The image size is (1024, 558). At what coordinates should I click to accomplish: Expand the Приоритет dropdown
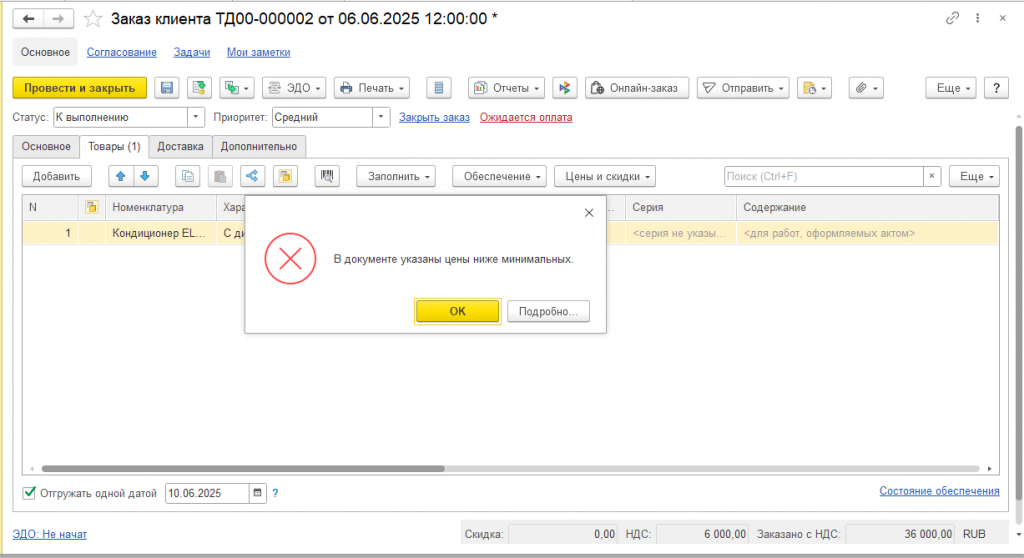381,117
